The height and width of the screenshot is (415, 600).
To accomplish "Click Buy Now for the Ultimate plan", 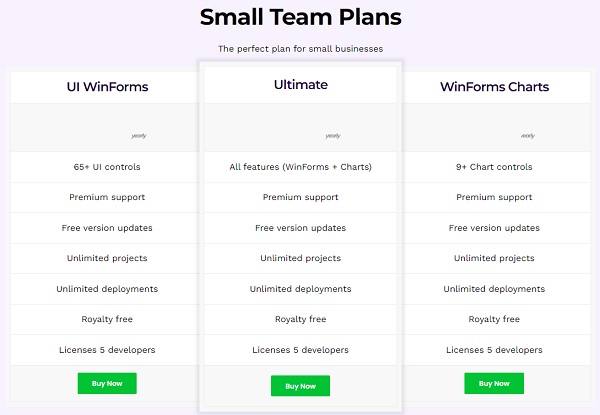I will [300, 386].
